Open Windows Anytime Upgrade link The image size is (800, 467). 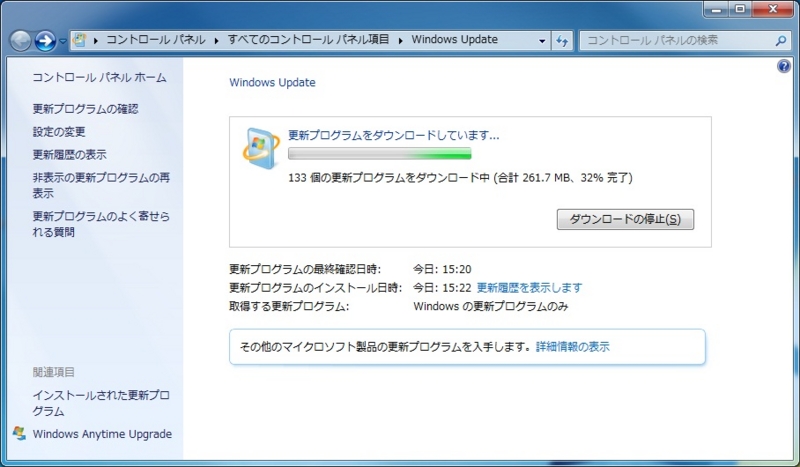102,434
